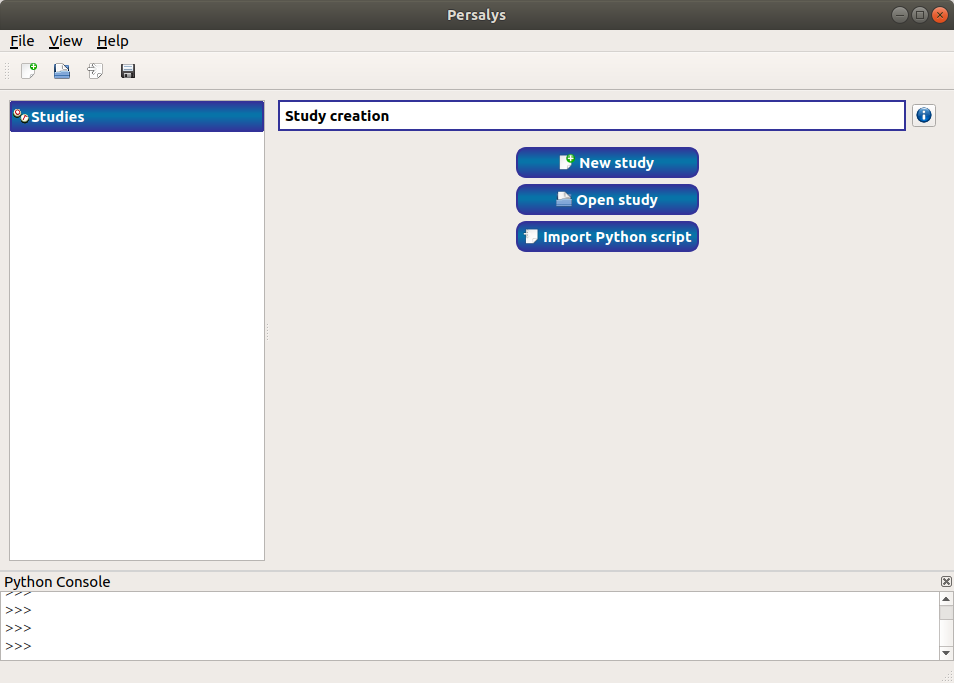
Task: Close the Python Console panel
Action: (946, 582)
